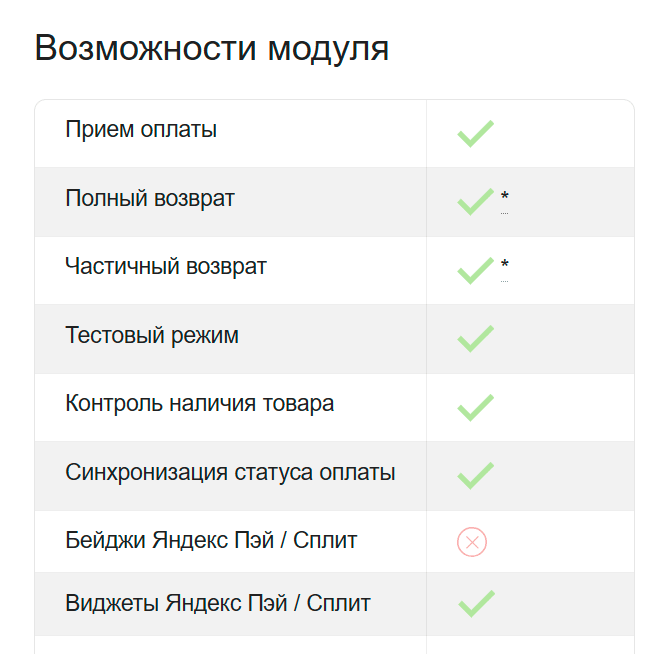
Task: Open the asterisk footnote beside Полный возврат
Action: [x=504, y=198]
